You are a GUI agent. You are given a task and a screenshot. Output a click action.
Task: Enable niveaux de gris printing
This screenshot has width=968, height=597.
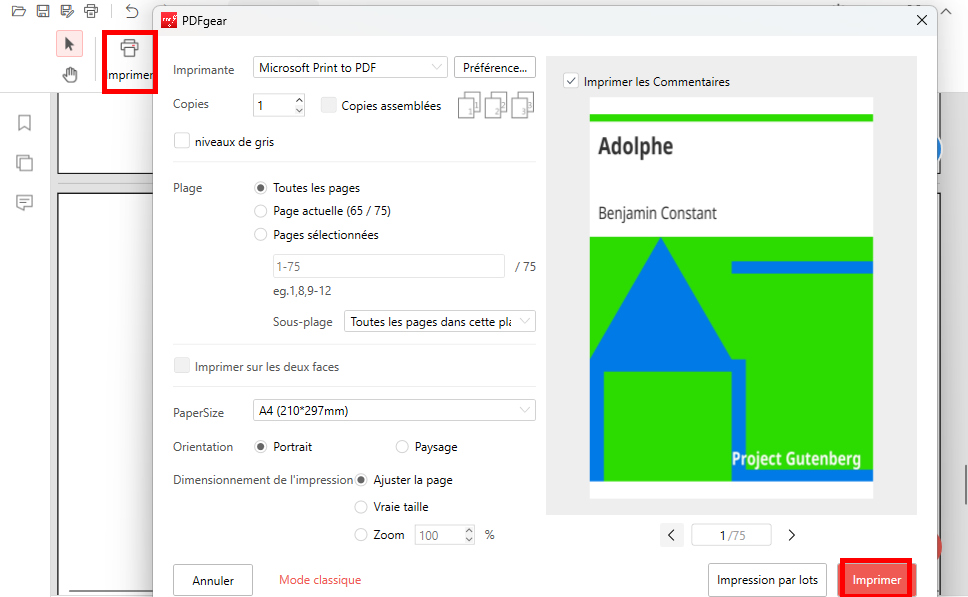coord(181,141)
